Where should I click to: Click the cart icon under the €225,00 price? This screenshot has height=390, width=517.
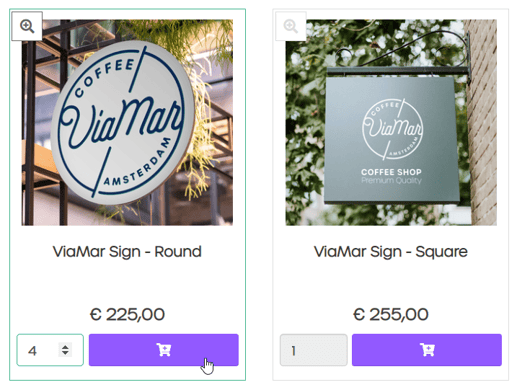(164, 350)
